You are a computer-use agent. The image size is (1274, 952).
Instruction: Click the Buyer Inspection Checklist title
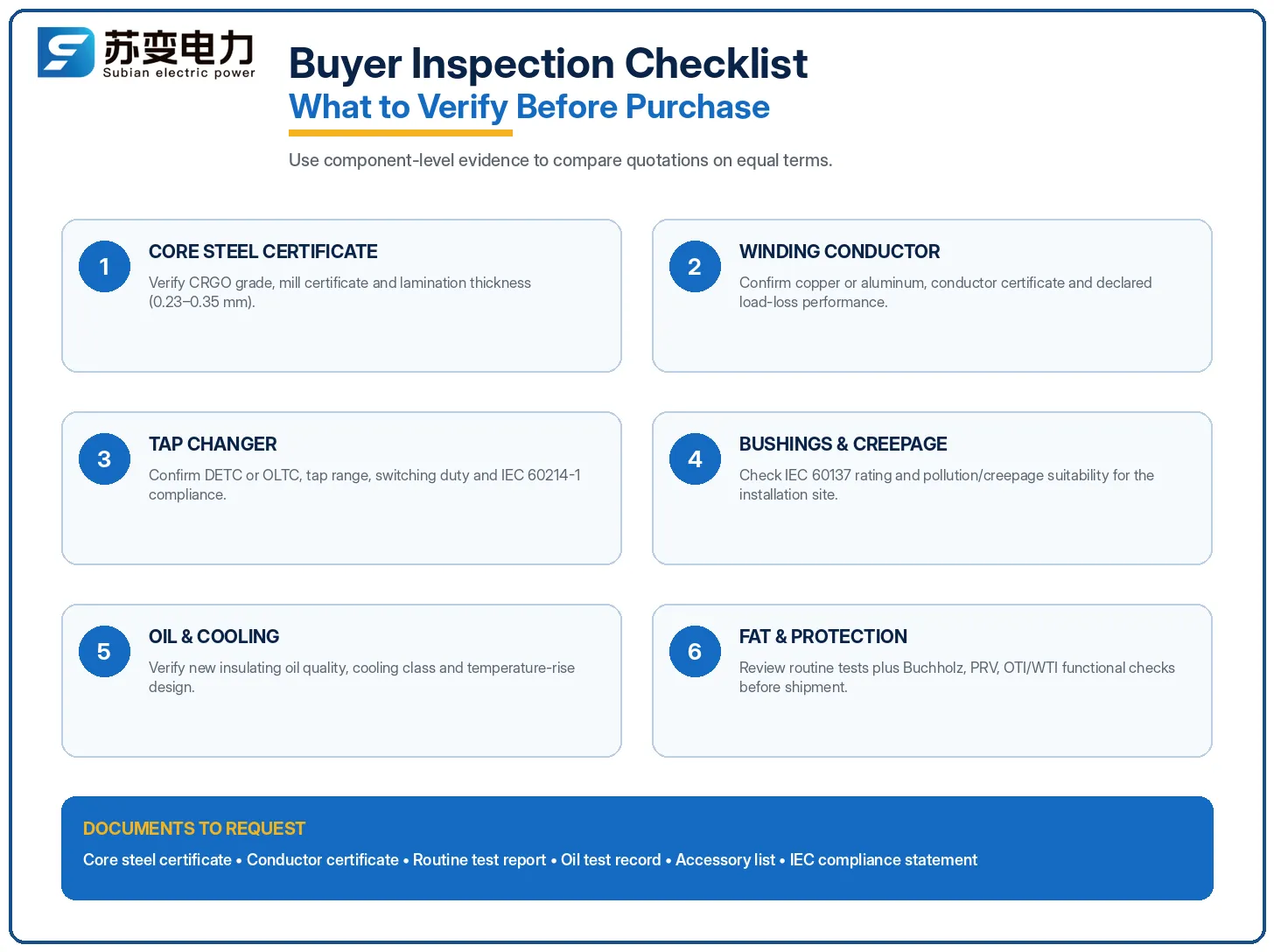point(548,64)
